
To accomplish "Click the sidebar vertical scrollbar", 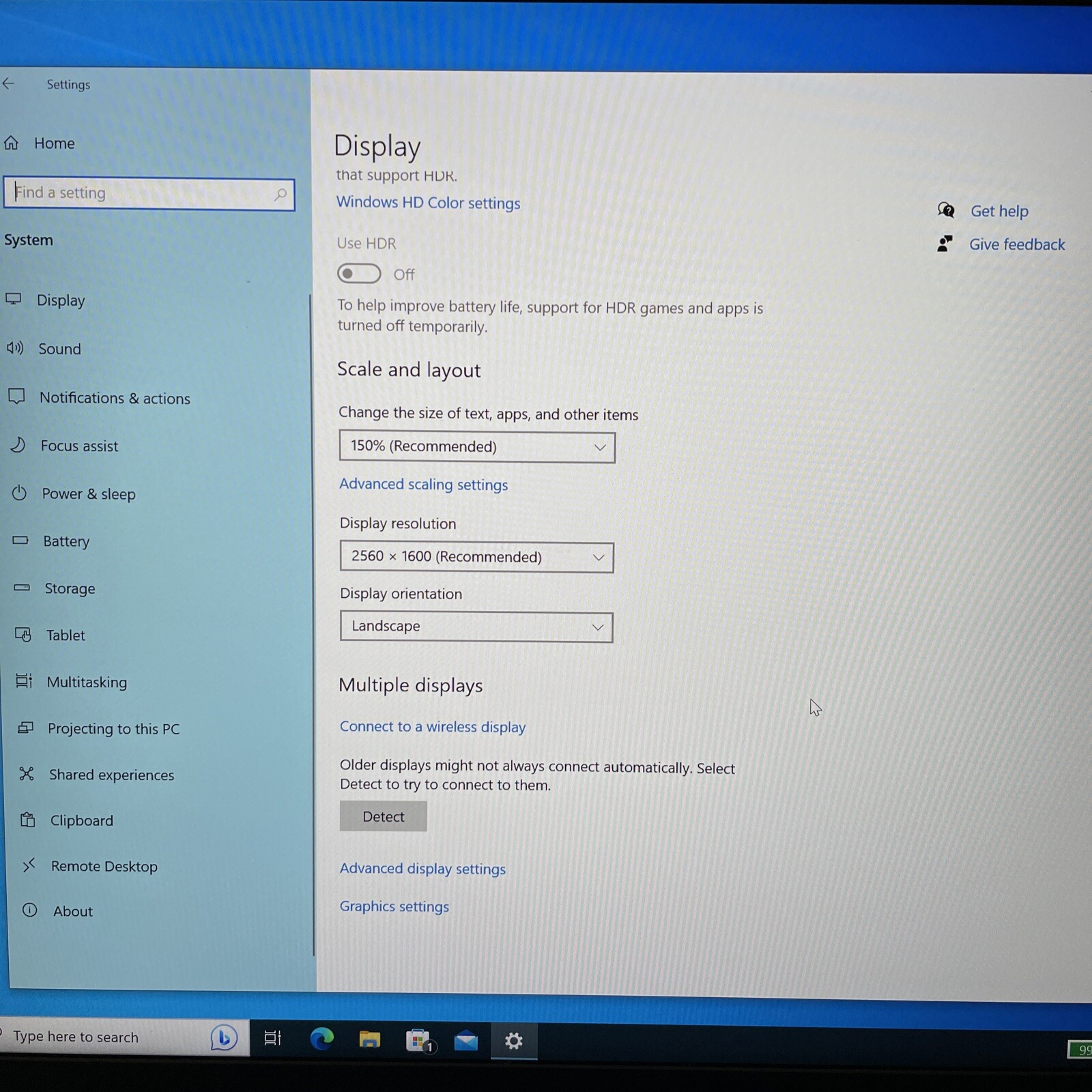I will pos(313,624).
